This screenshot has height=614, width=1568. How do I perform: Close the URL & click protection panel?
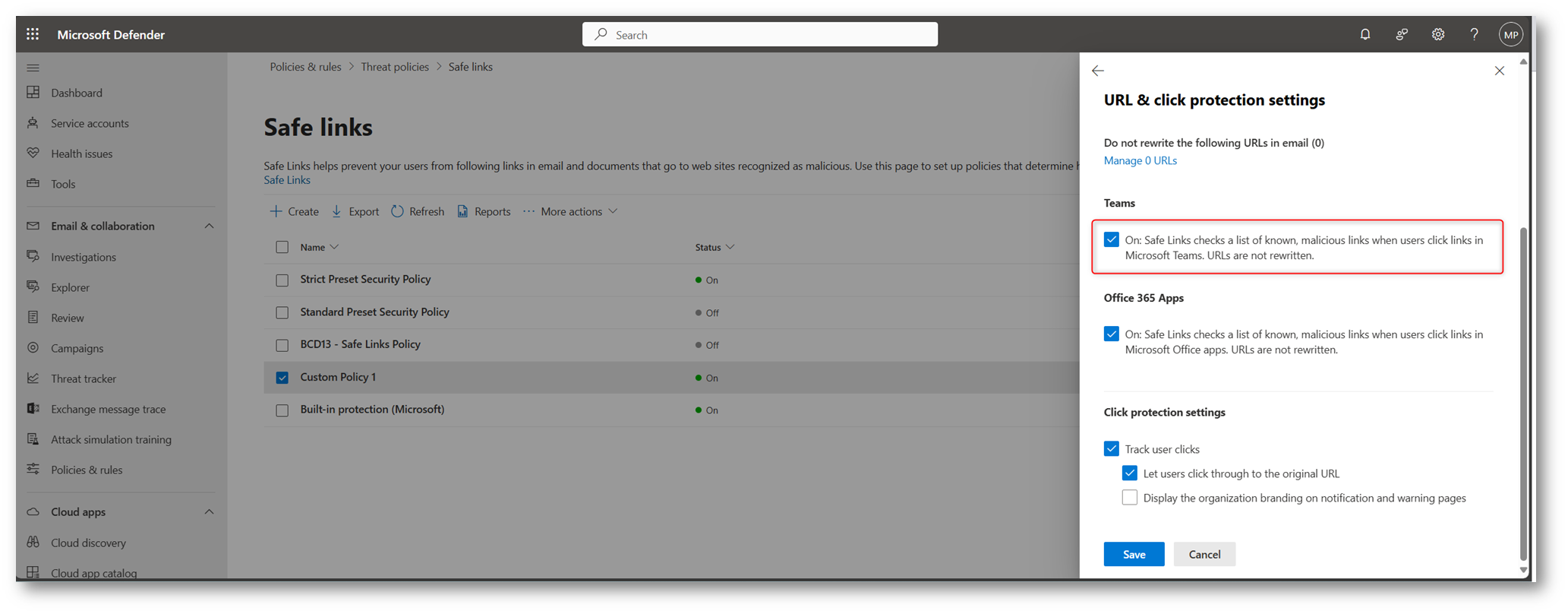click(1499, 71)
